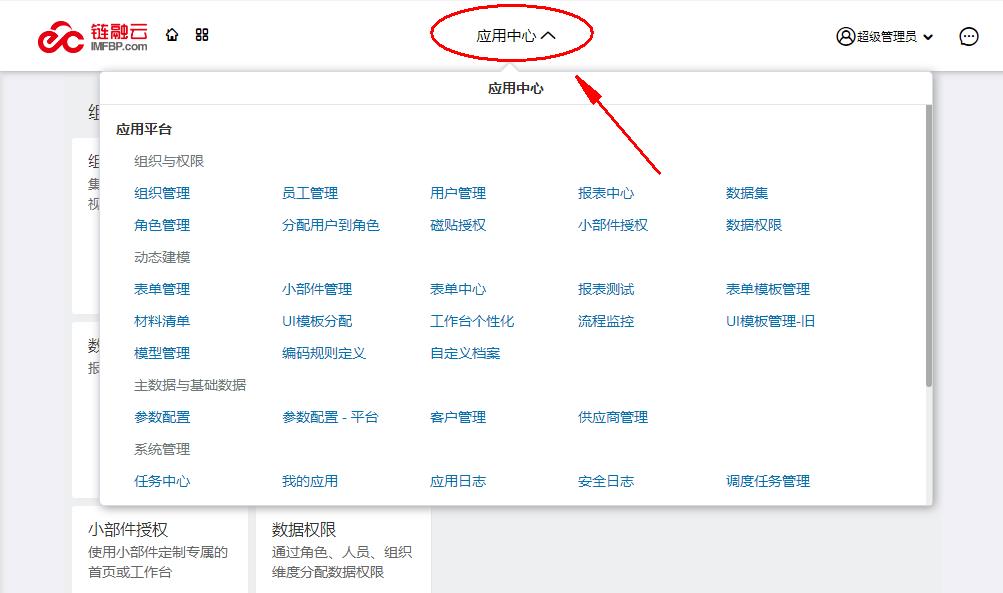Open the apps grid icon beside home

tap(202, 33)
